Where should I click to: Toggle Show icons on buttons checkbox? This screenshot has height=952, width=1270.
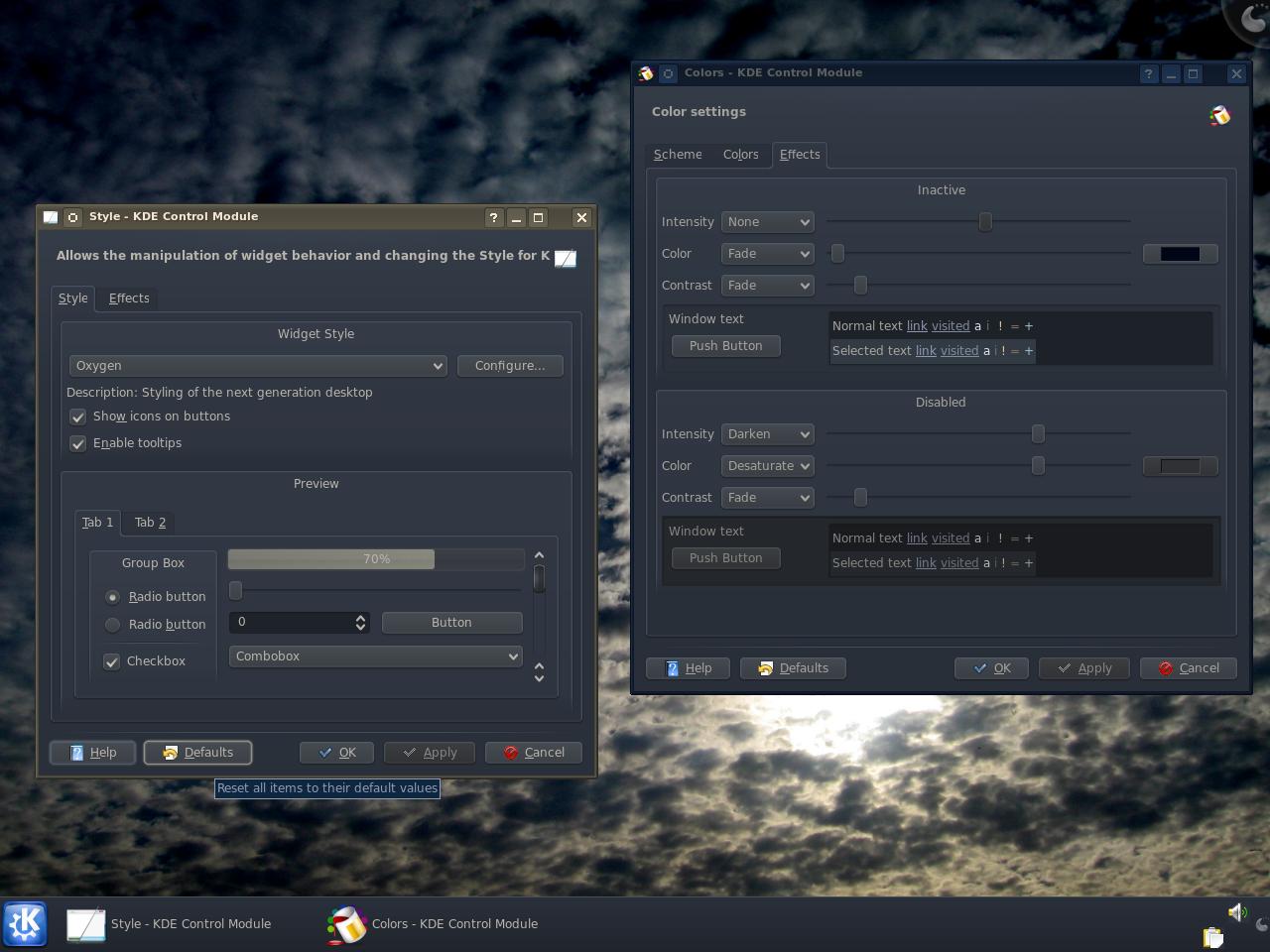coord(77,416)
